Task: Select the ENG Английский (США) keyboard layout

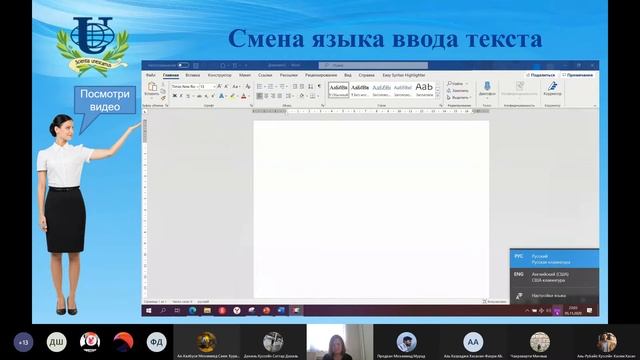Action: pos(554,278)
